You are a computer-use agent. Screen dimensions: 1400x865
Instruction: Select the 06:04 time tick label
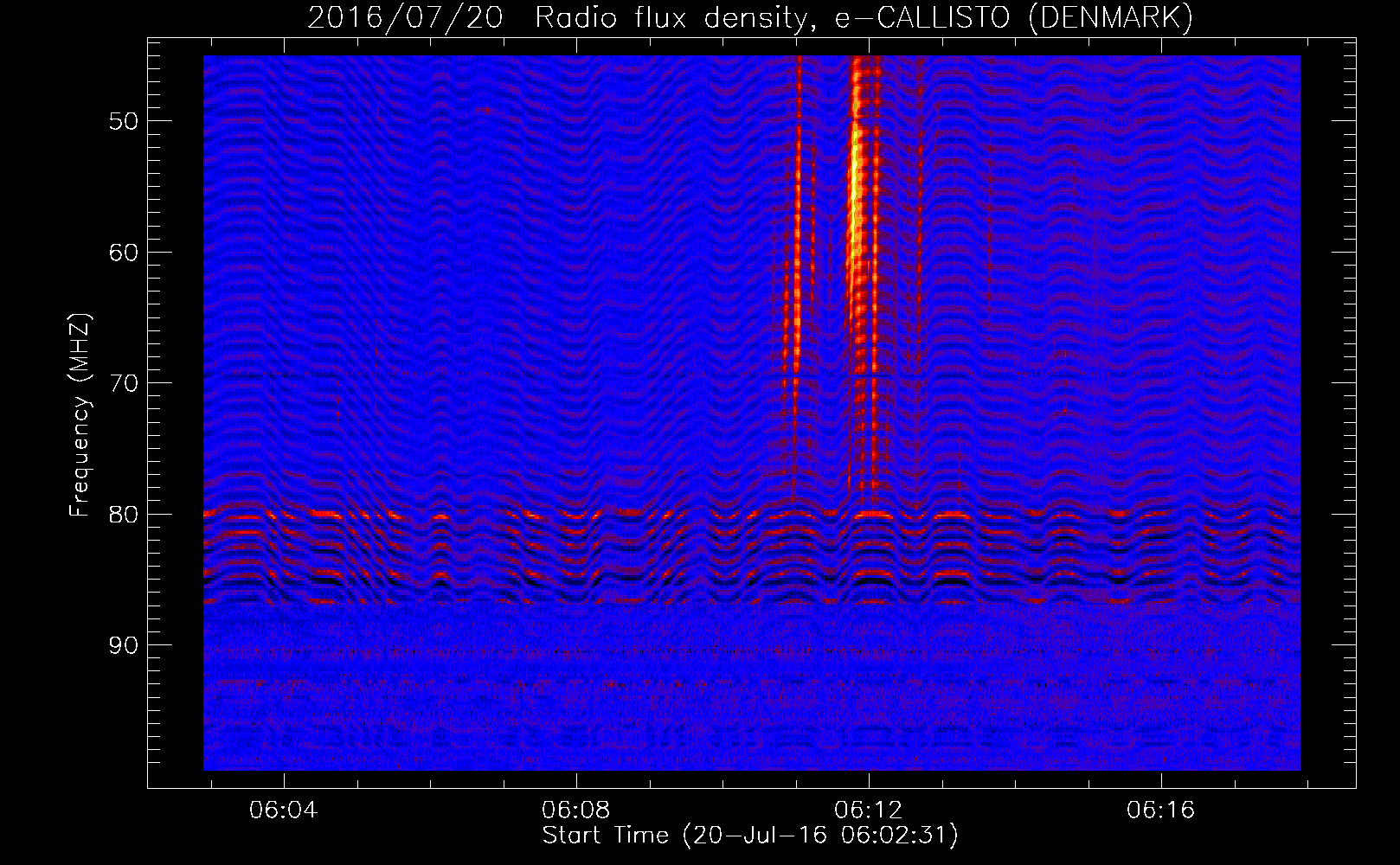coord(283,811)
